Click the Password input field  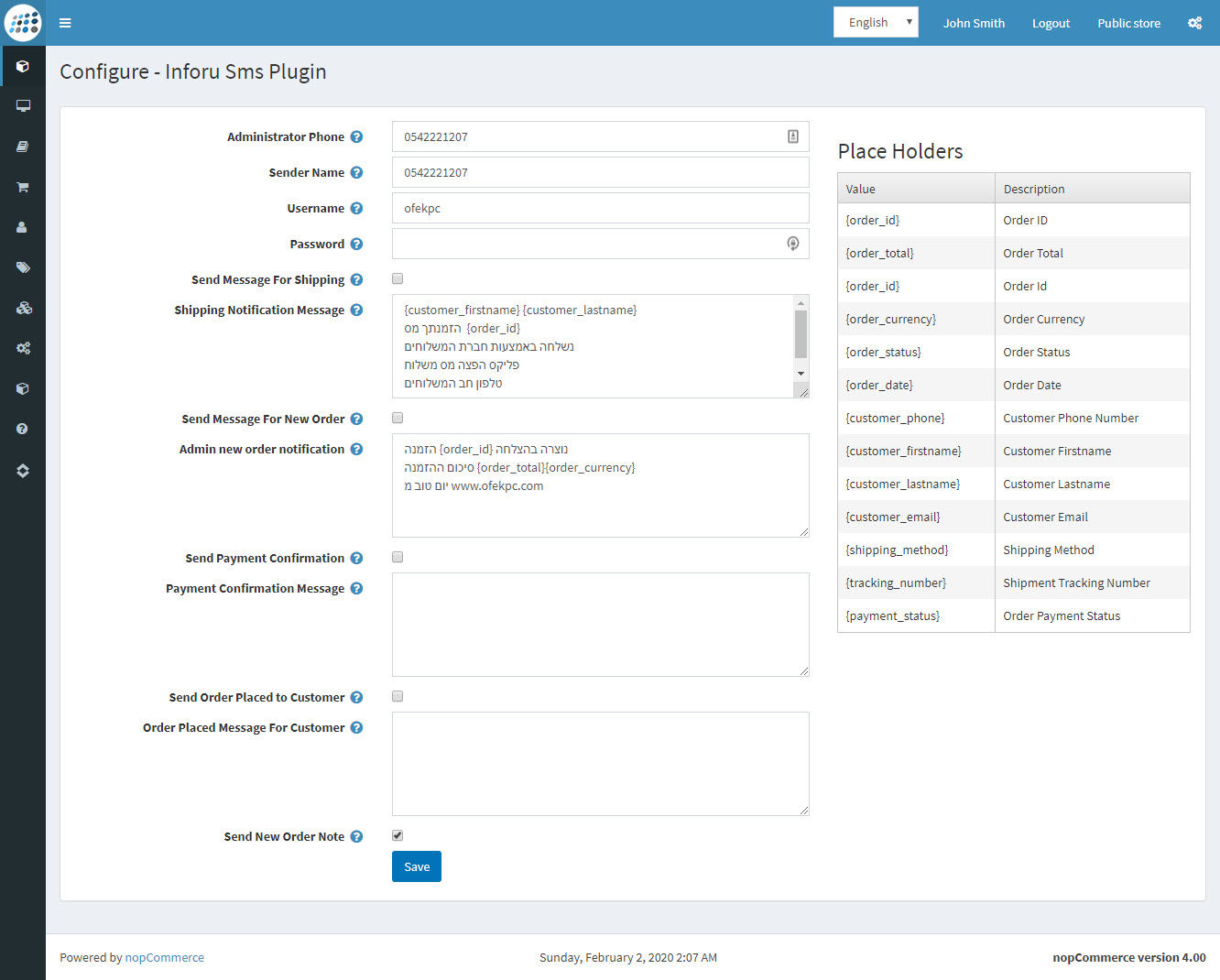pyautogui.click(x=601, y=244)
